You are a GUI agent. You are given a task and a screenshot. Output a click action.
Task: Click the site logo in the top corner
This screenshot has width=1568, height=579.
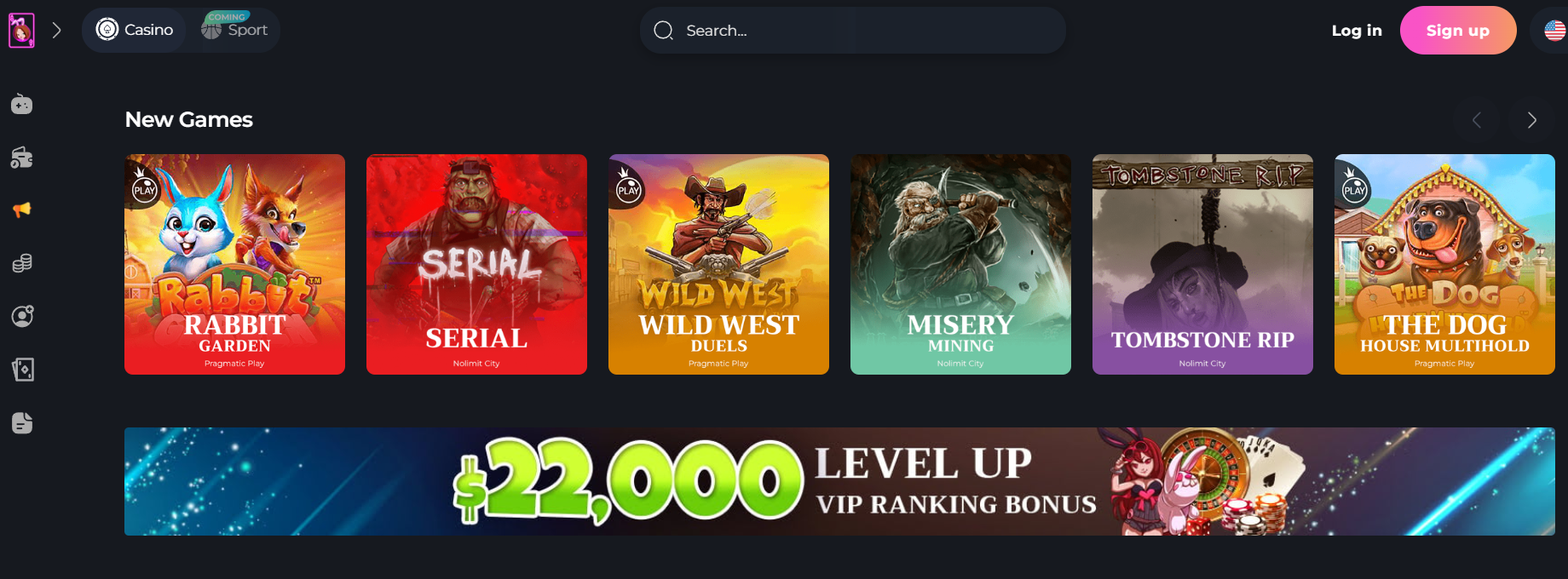click(x=21, y=31)
